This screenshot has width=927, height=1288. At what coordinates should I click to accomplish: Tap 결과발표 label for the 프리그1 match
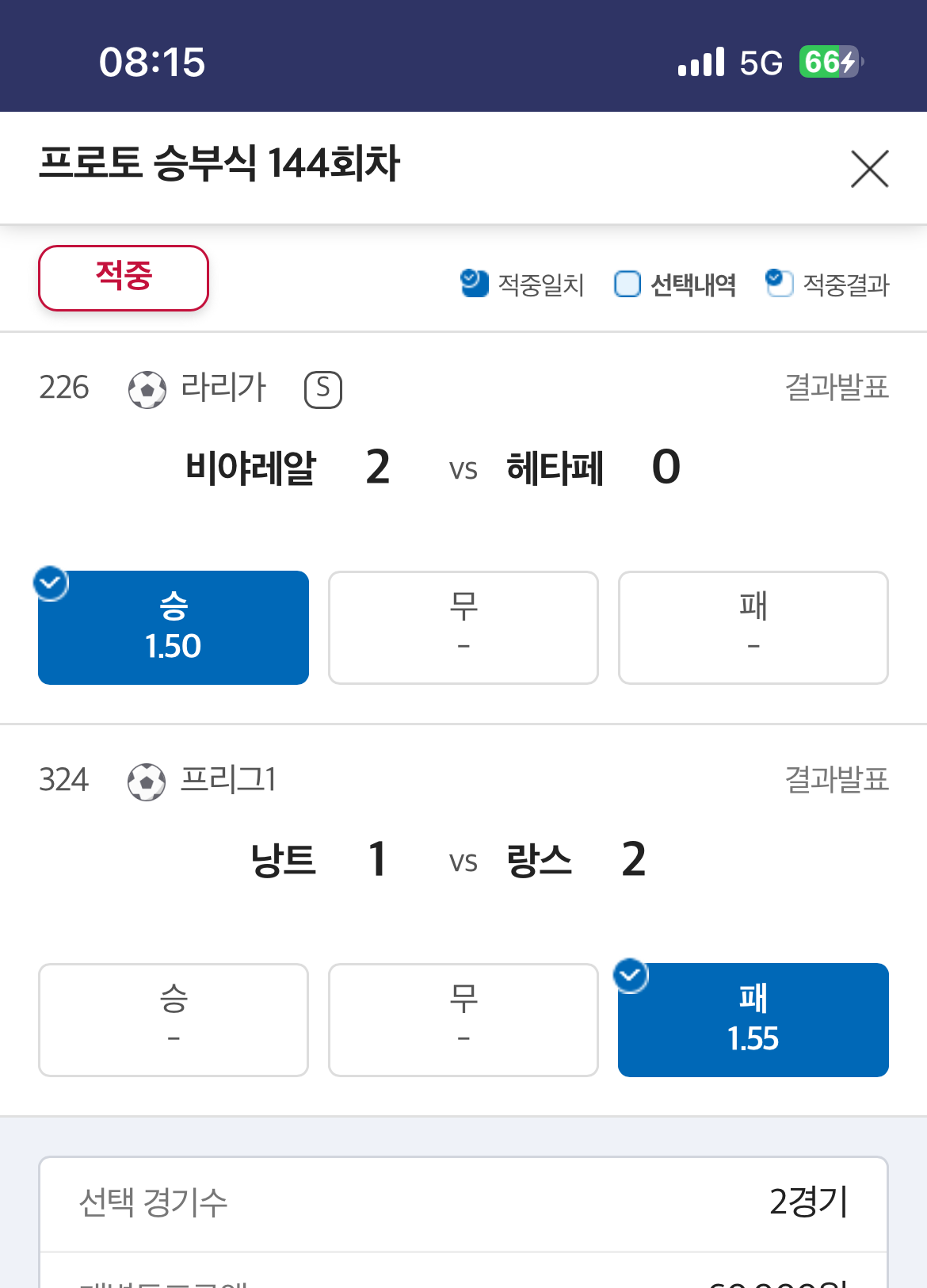(836, 780)
